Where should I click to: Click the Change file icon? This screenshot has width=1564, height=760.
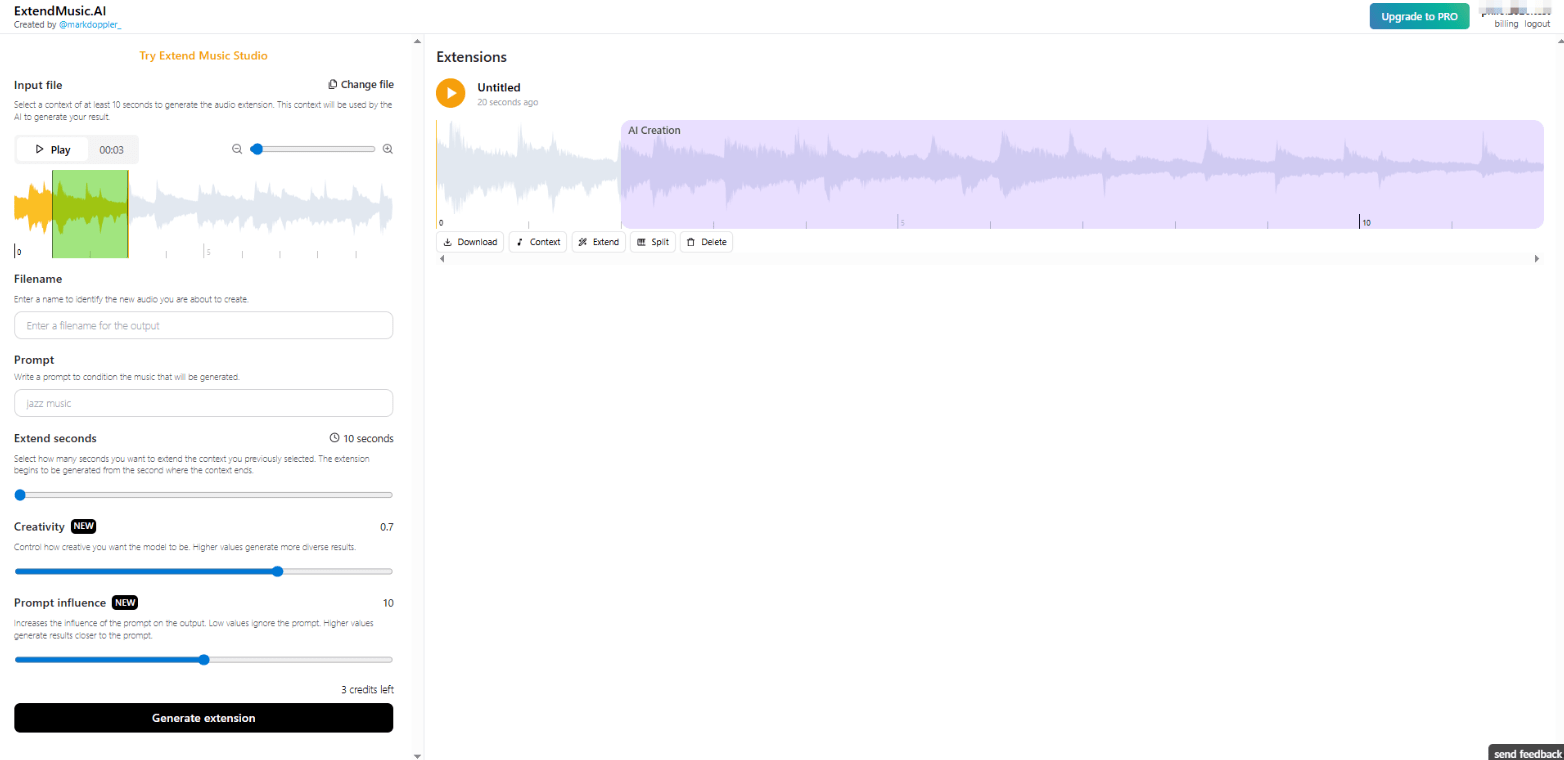[333, 85]
